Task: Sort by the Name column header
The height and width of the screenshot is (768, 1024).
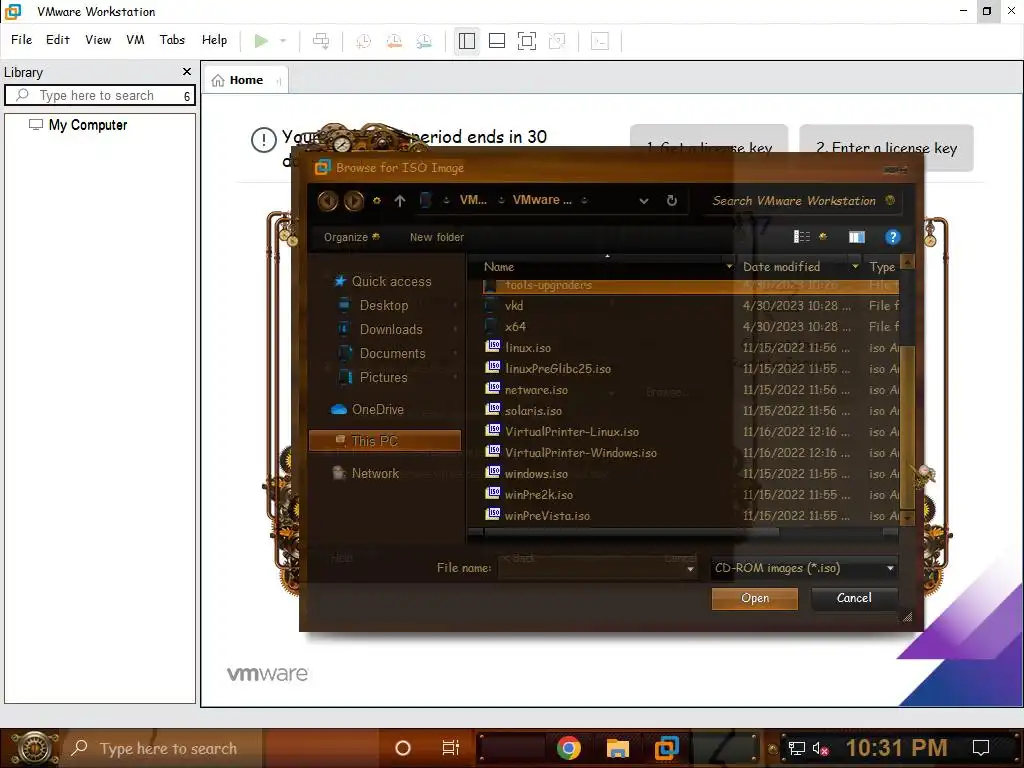Action: click(602, 266)
